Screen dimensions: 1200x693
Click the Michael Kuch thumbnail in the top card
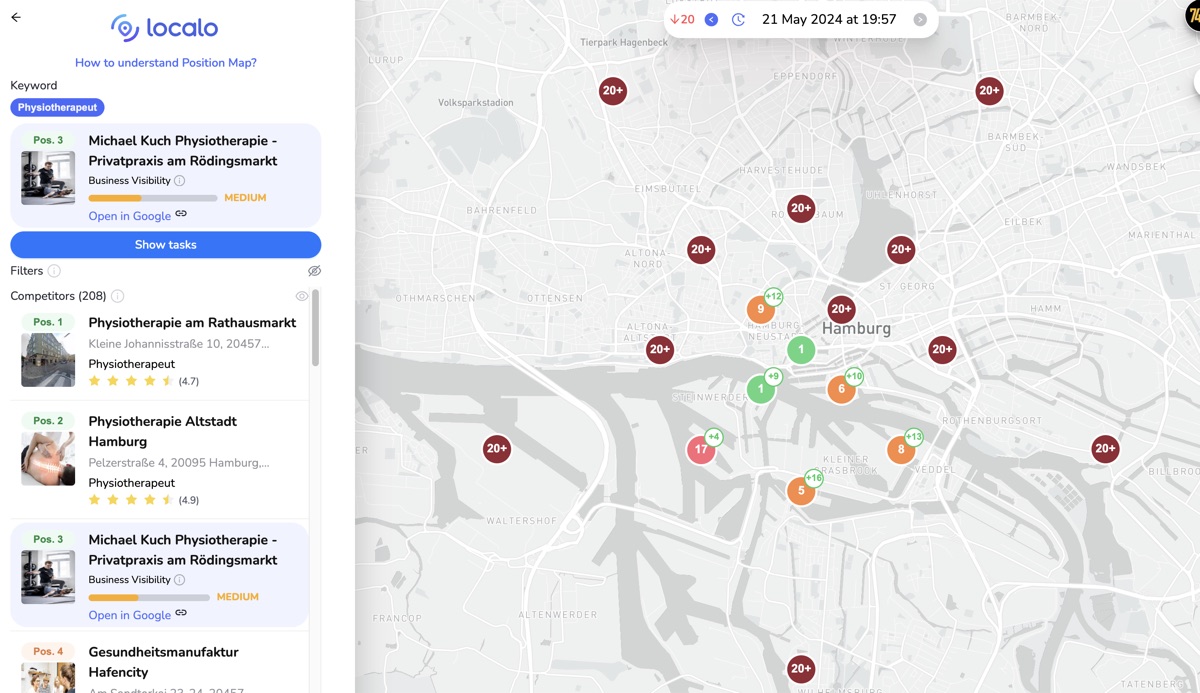(x=48, y=178)
